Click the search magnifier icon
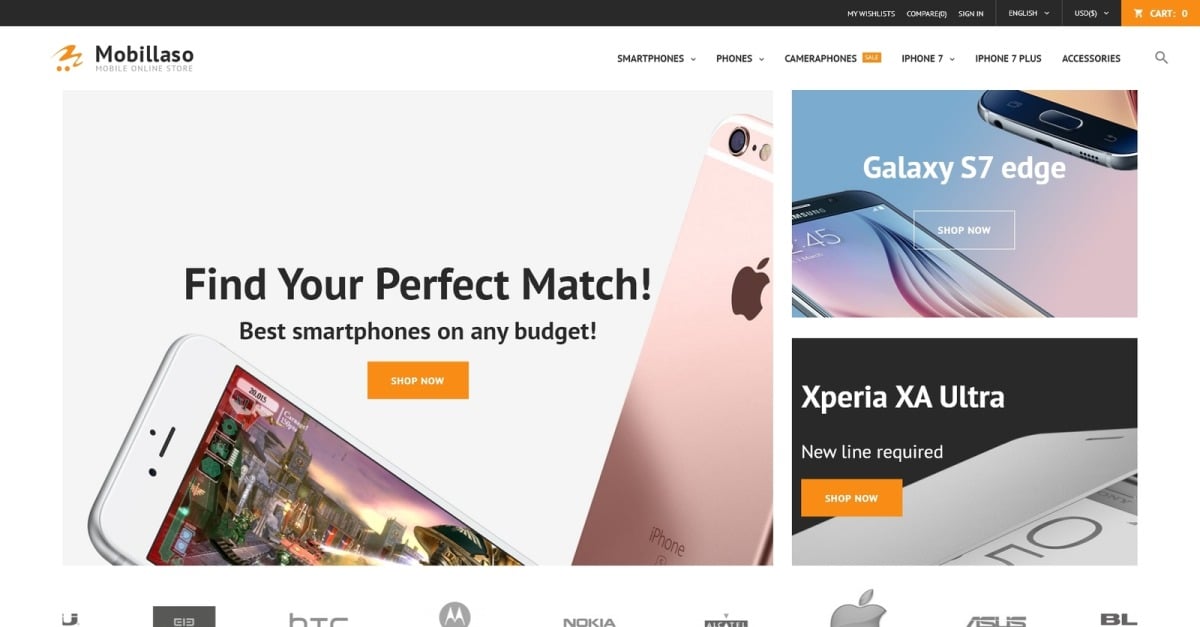1200x627 pixels. tap(1161, 58)
